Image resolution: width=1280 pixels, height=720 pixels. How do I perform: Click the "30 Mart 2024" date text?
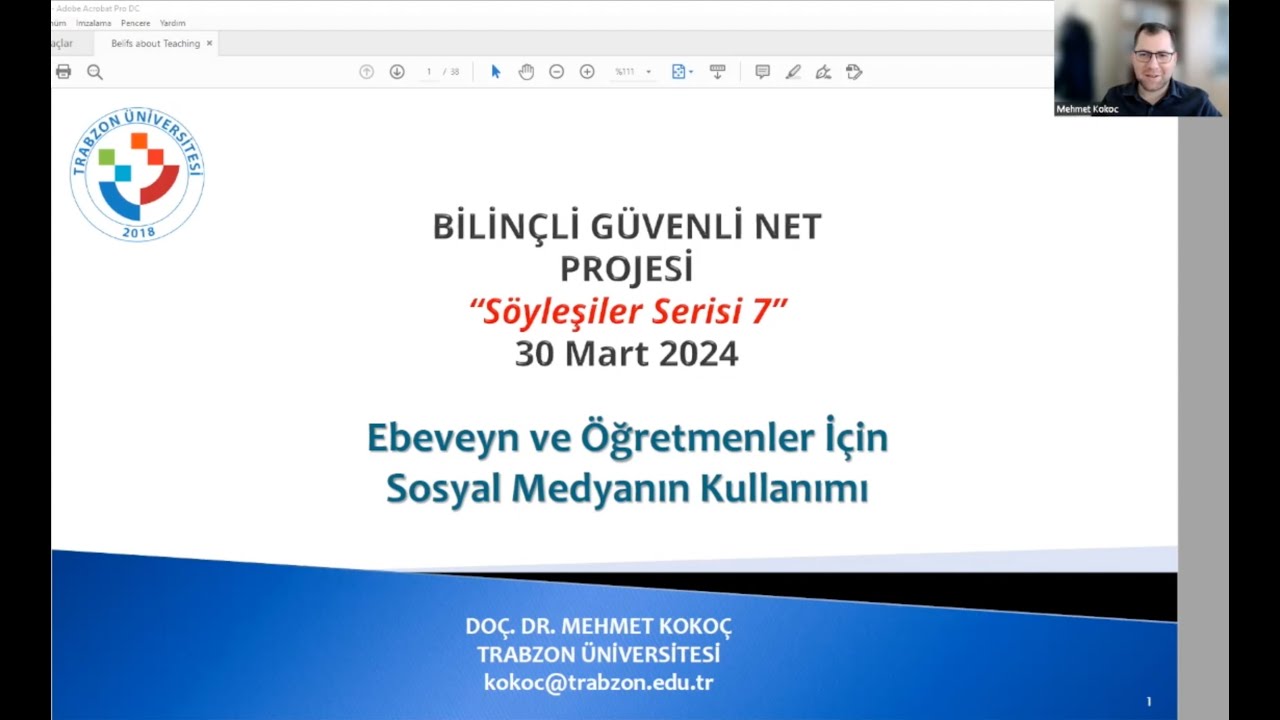point(626,353)
